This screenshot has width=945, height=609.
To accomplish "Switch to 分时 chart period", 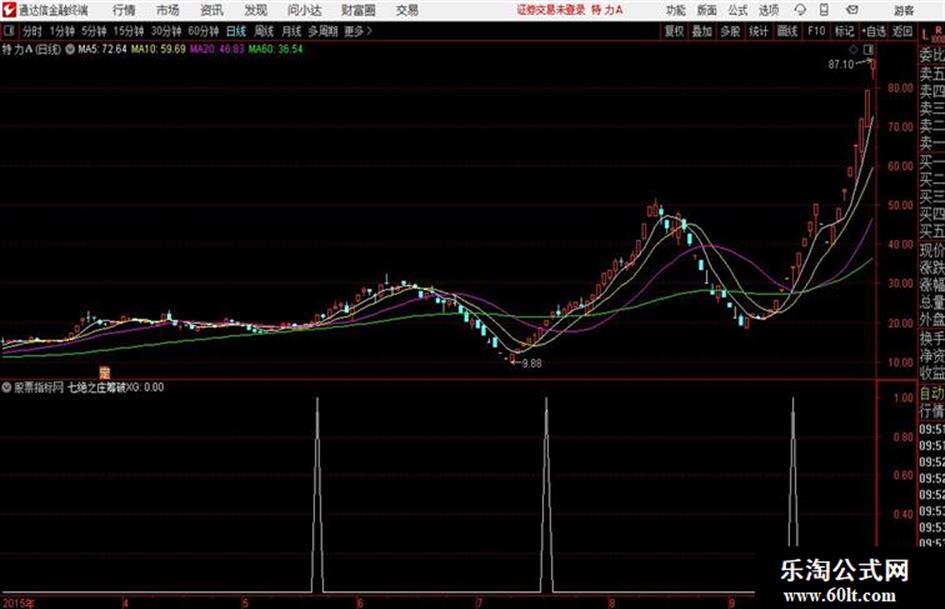I will tap(33, 31).
